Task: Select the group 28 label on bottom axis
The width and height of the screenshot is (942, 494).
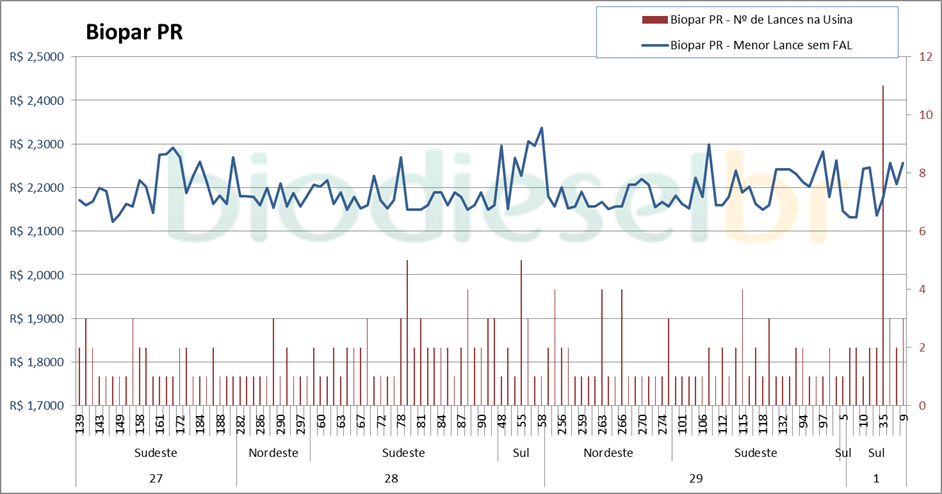Action: [390, 478]
